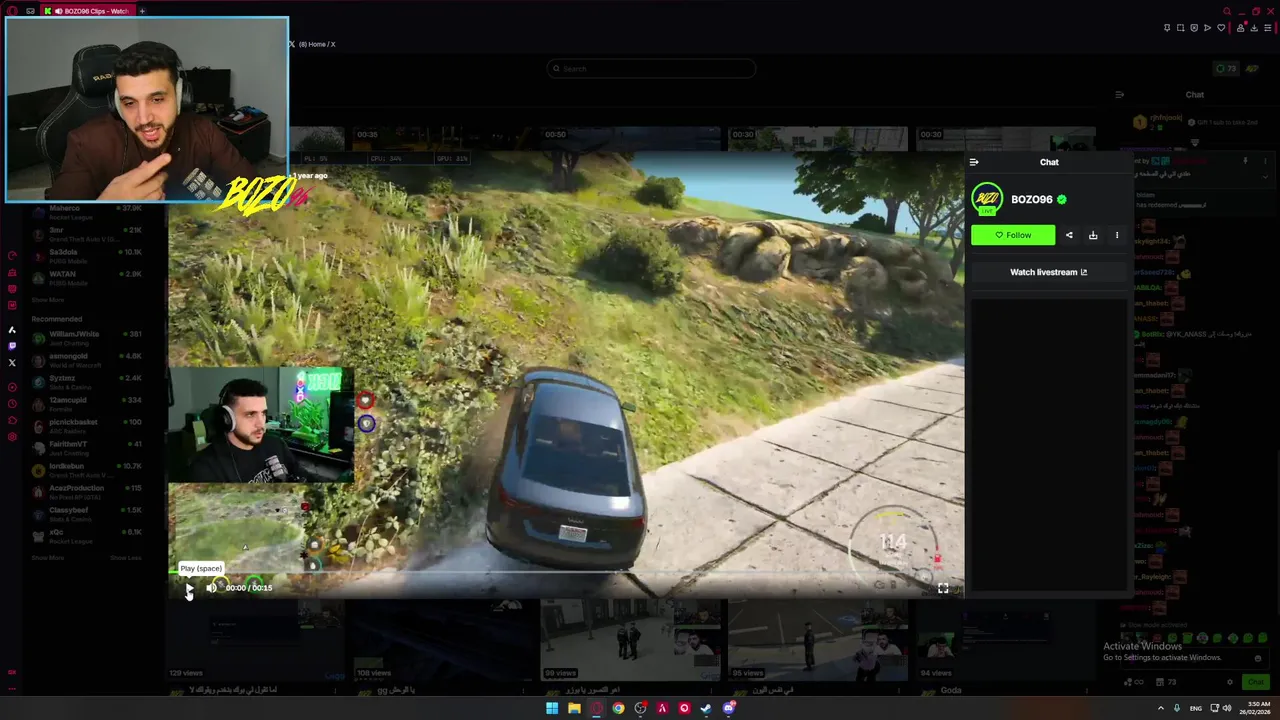The width and height of the screenshot is (1280, 720).
Task: Open browser downloads icon
Action: point(1254,28)
